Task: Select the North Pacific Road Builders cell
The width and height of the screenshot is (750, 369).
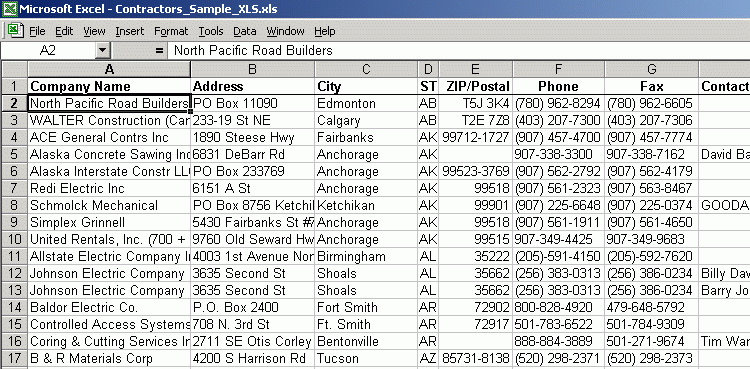Action: pos(109,103)
